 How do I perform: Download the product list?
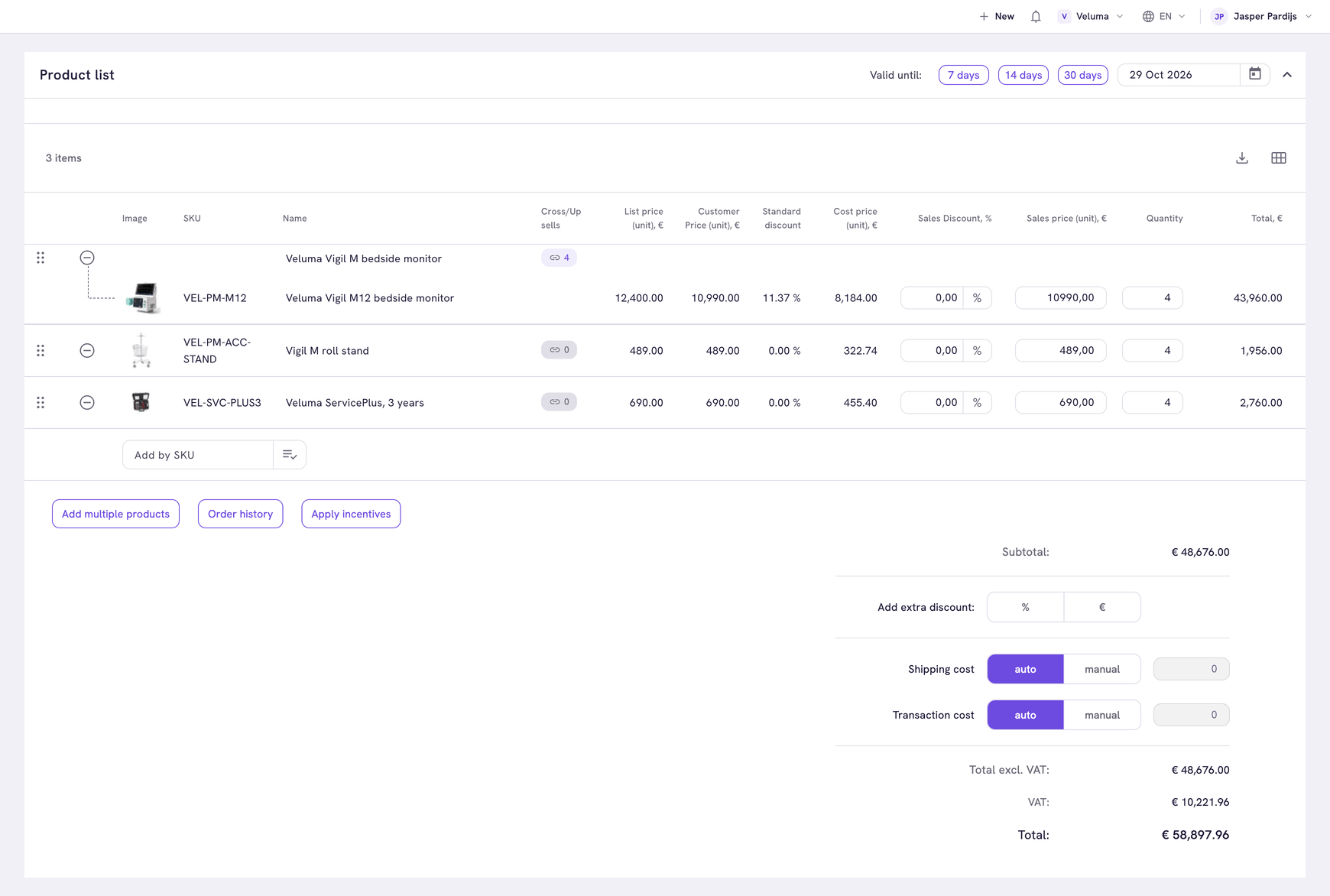(x=1242, y=158)
